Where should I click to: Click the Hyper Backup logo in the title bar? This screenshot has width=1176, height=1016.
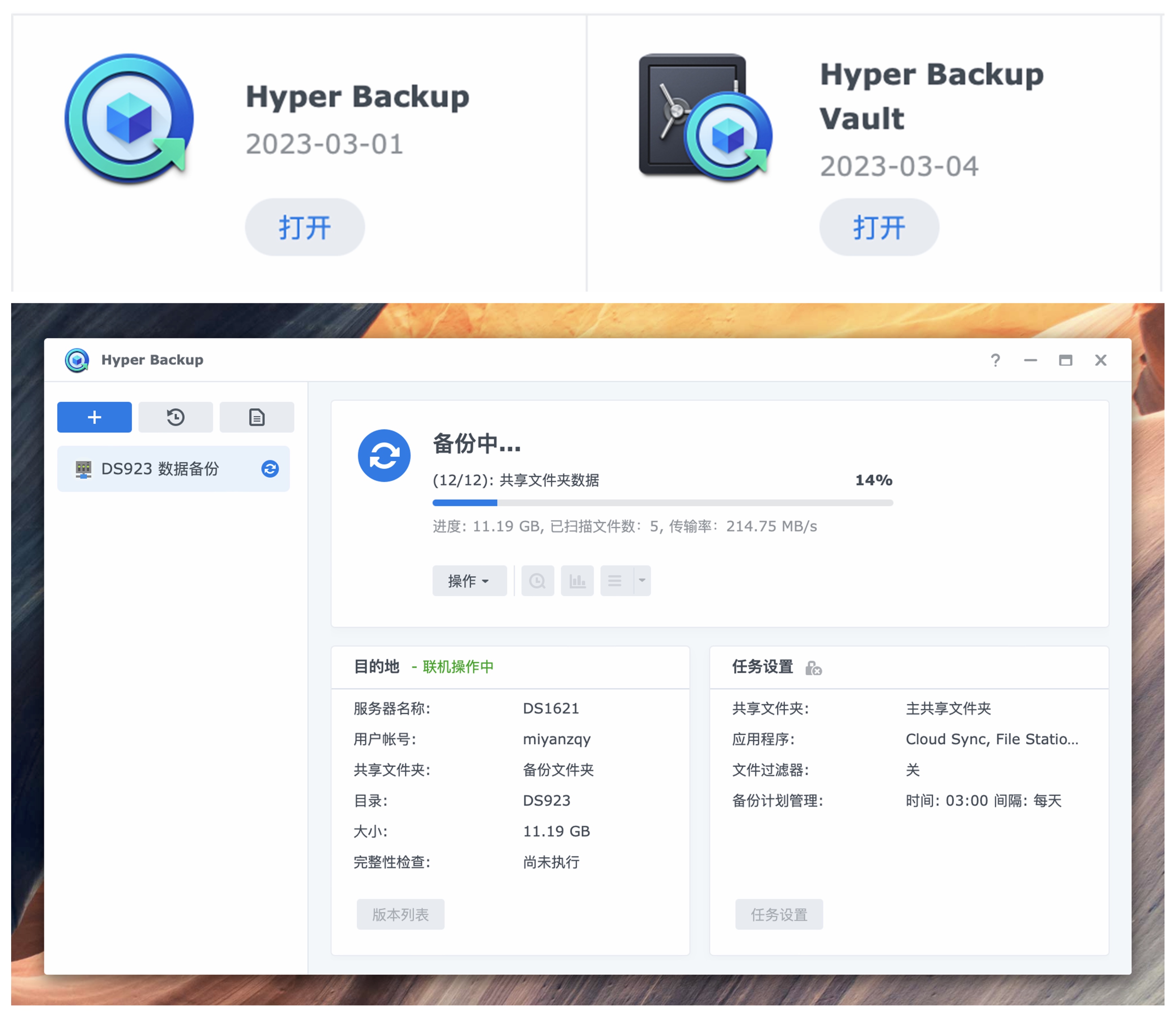click(x=78, y=359)
